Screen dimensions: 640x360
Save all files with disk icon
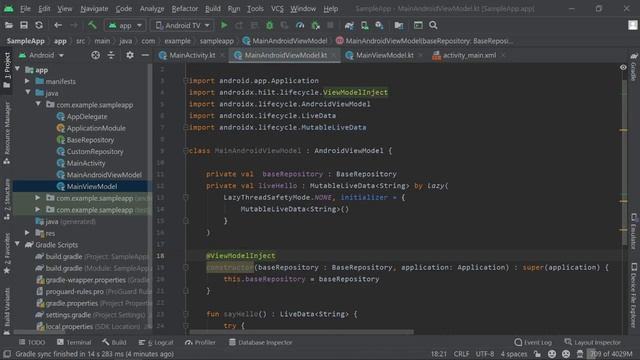(24, 25)
